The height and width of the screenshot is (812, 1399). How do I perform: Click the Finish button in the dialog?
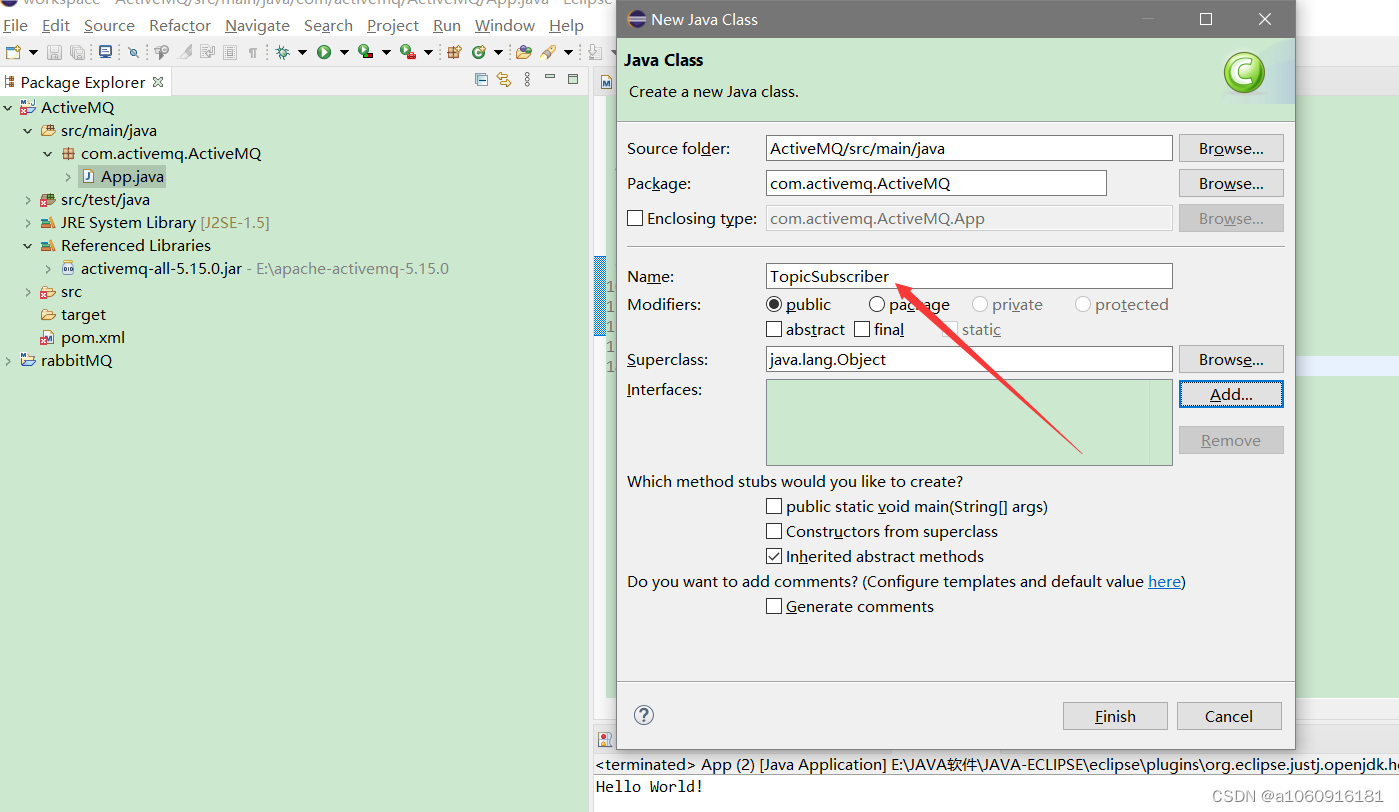pyautogui.click(x=1114, y=716)
